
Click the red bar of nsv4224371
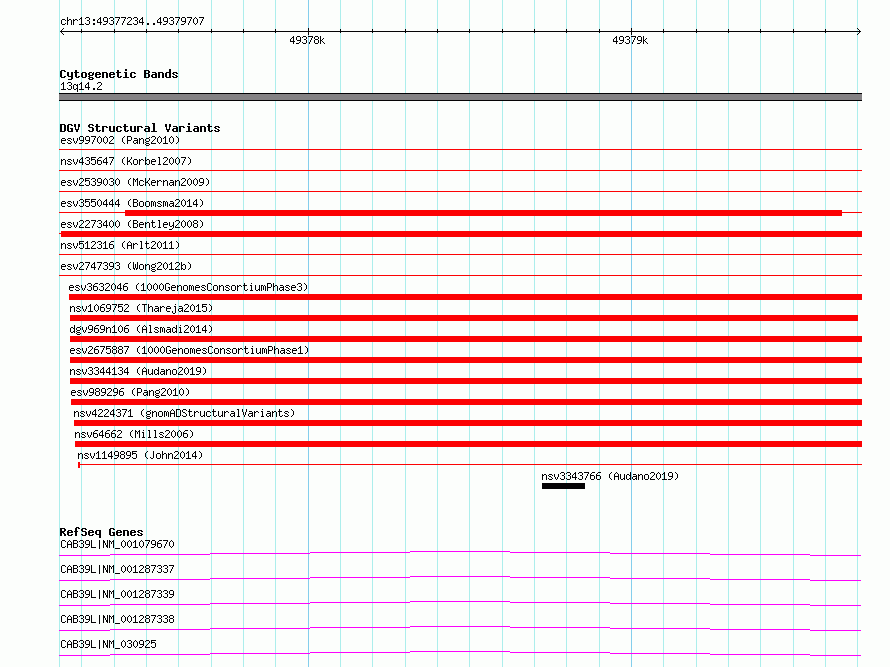pyautogui.click(x=468, y=423)
